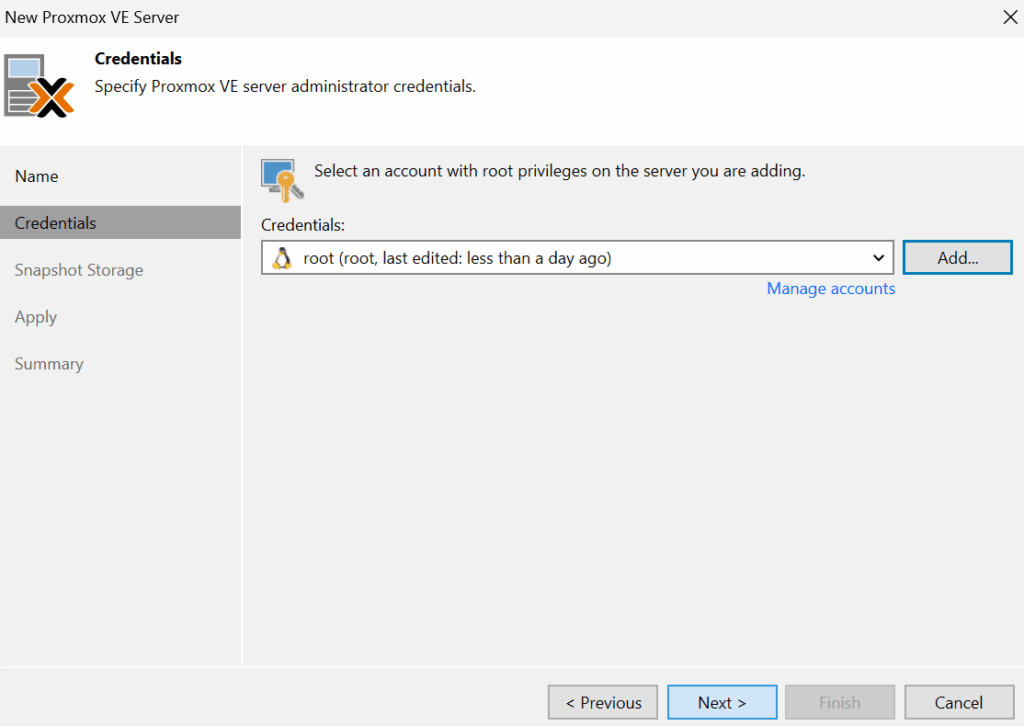This screenshot has width=1024, height=726.
Task: Click the credentials key and monitor icon
Action: 282,180
